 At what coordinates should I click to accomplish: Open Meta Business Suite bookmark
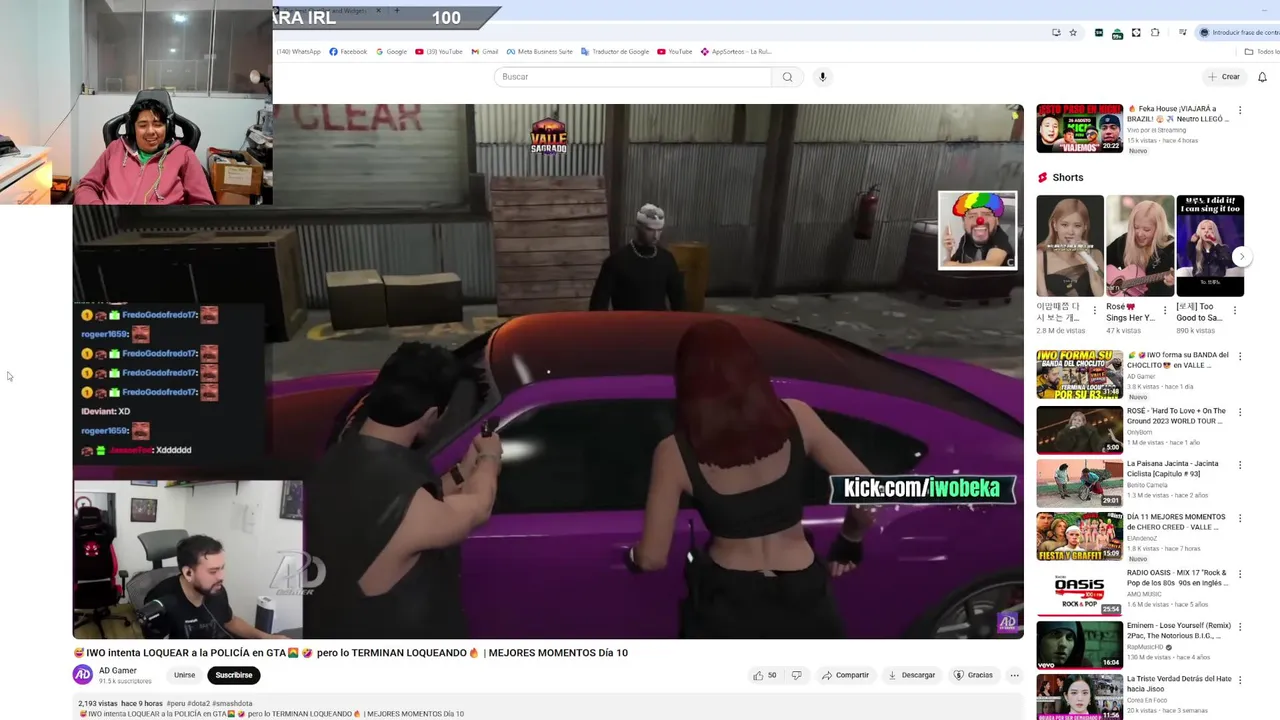540,52
